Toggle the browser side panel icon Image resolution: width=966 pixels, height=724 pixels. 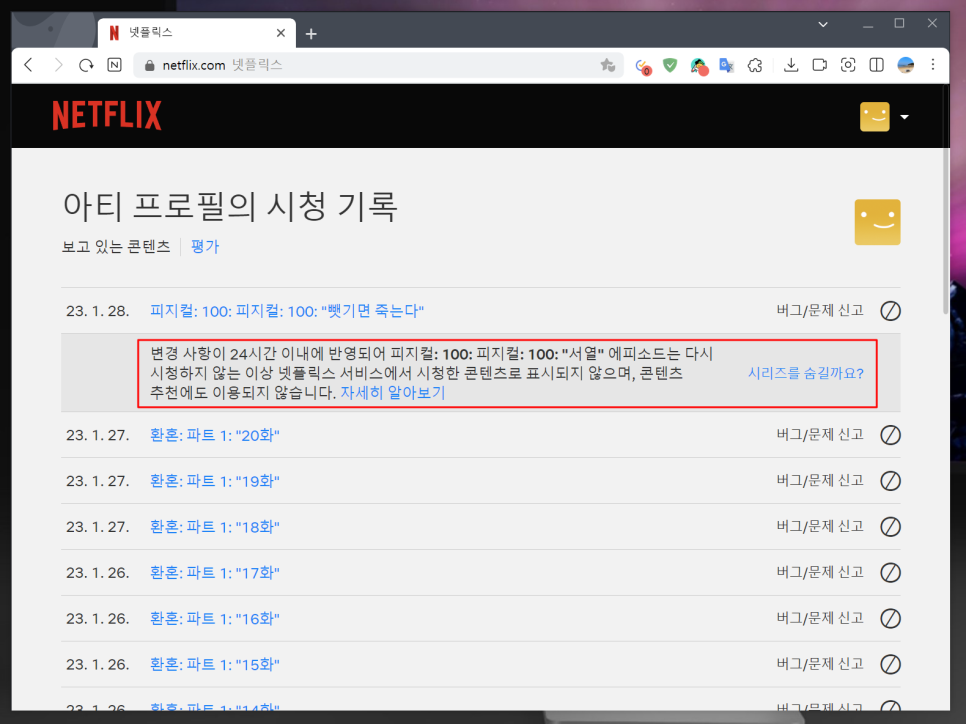click(876, 65)
